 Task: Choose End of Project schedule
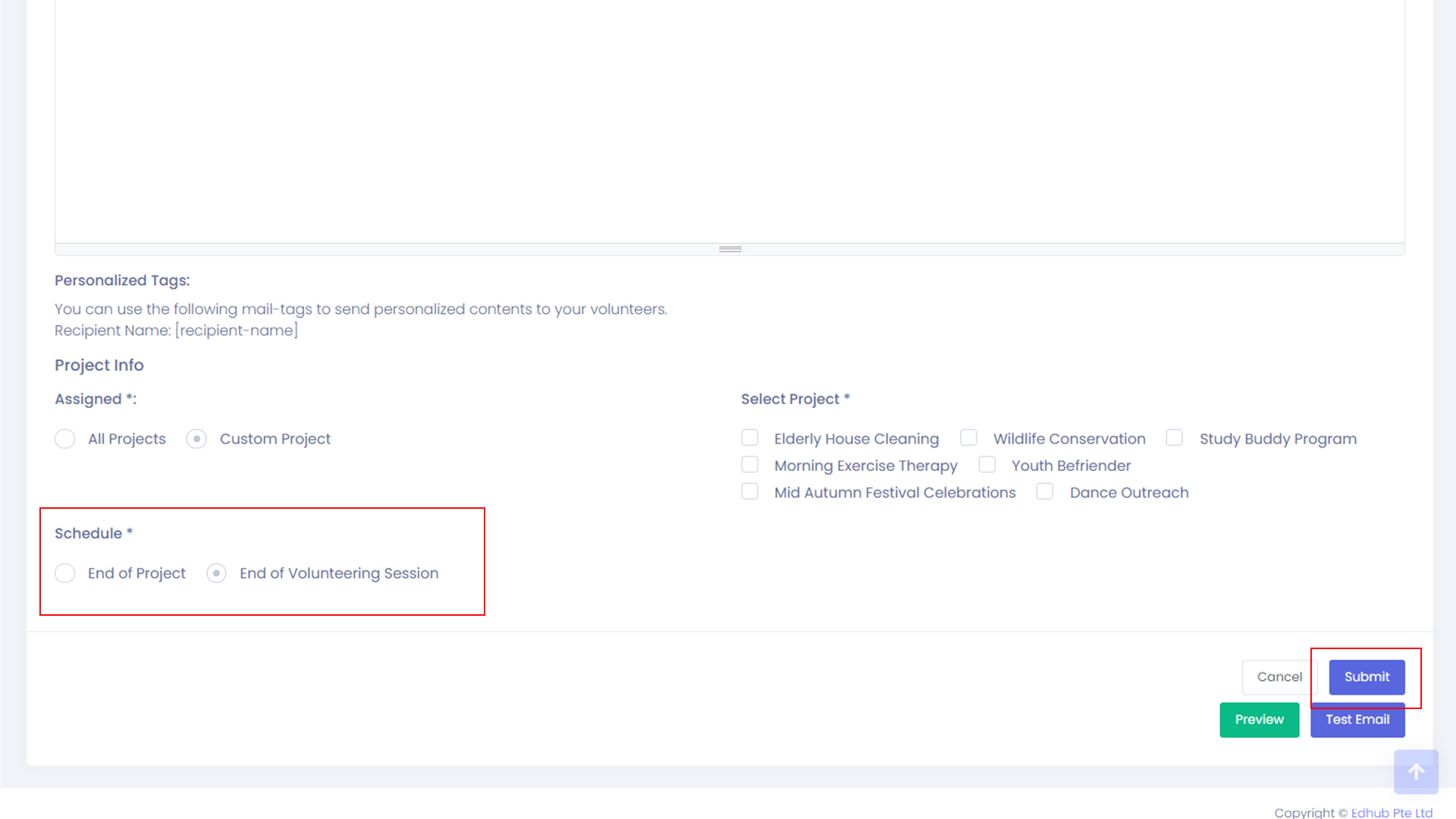[65, 573]
